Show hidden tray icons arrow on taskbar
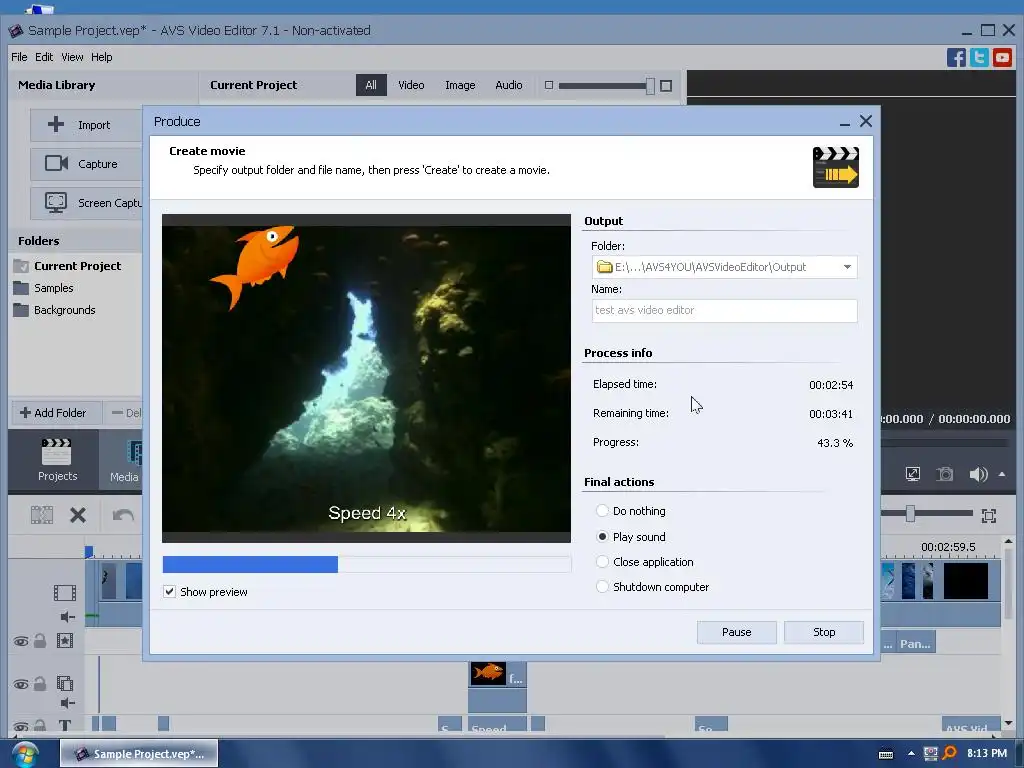This screenshot has width=1024, height=768. click(x=911, y=754)
